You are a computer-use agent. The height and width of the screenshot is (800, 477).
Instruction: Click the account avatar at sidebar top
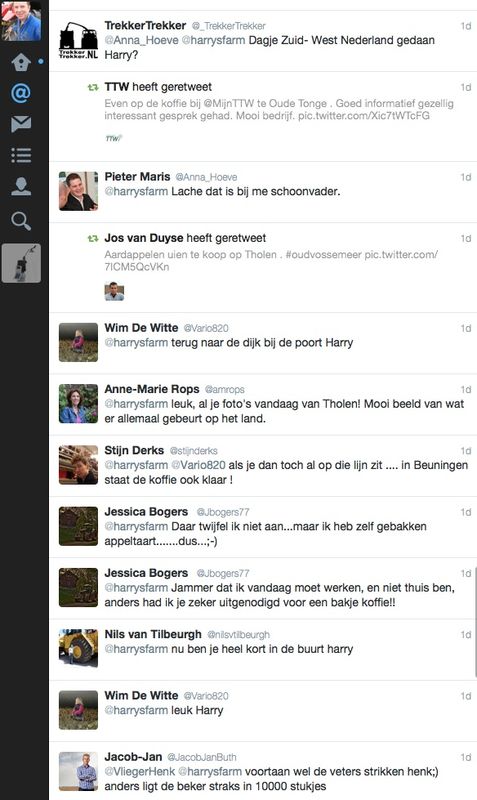[x=21, y=20]
